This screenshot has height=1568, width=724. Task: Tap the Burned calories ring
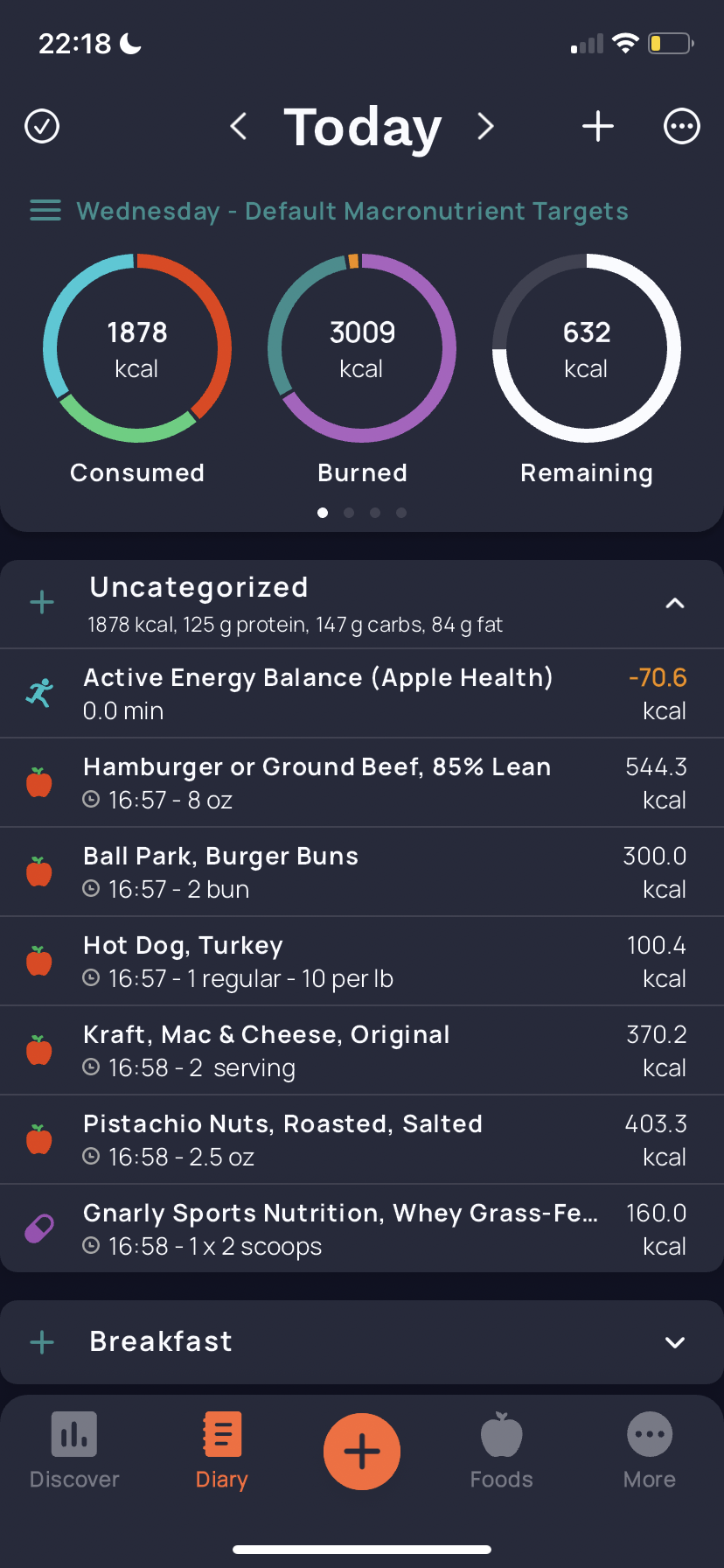[362, 348]
